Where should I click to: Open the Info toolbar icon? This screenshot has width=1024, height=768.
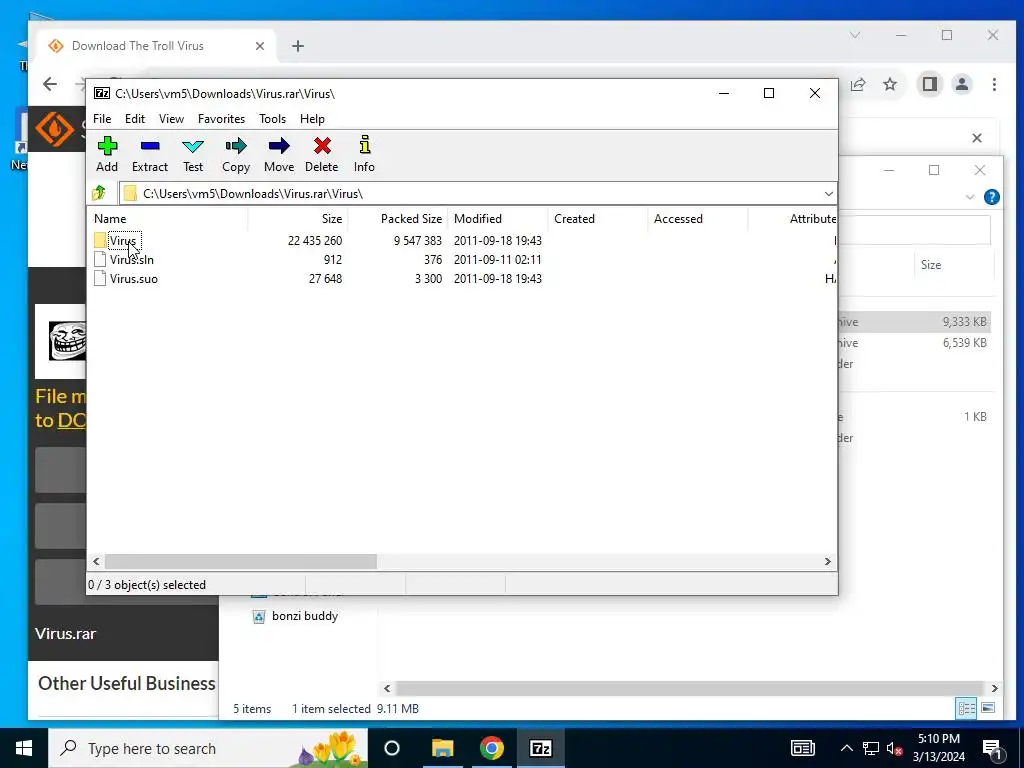point(364,155)
